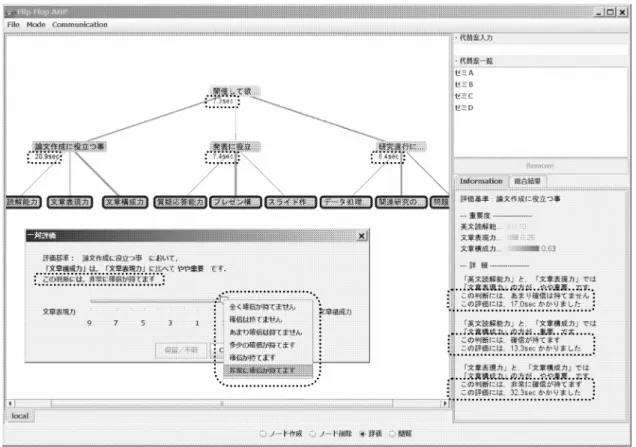
Task: Click the pairwise comparison slider track
Action: tap(156, 301)
